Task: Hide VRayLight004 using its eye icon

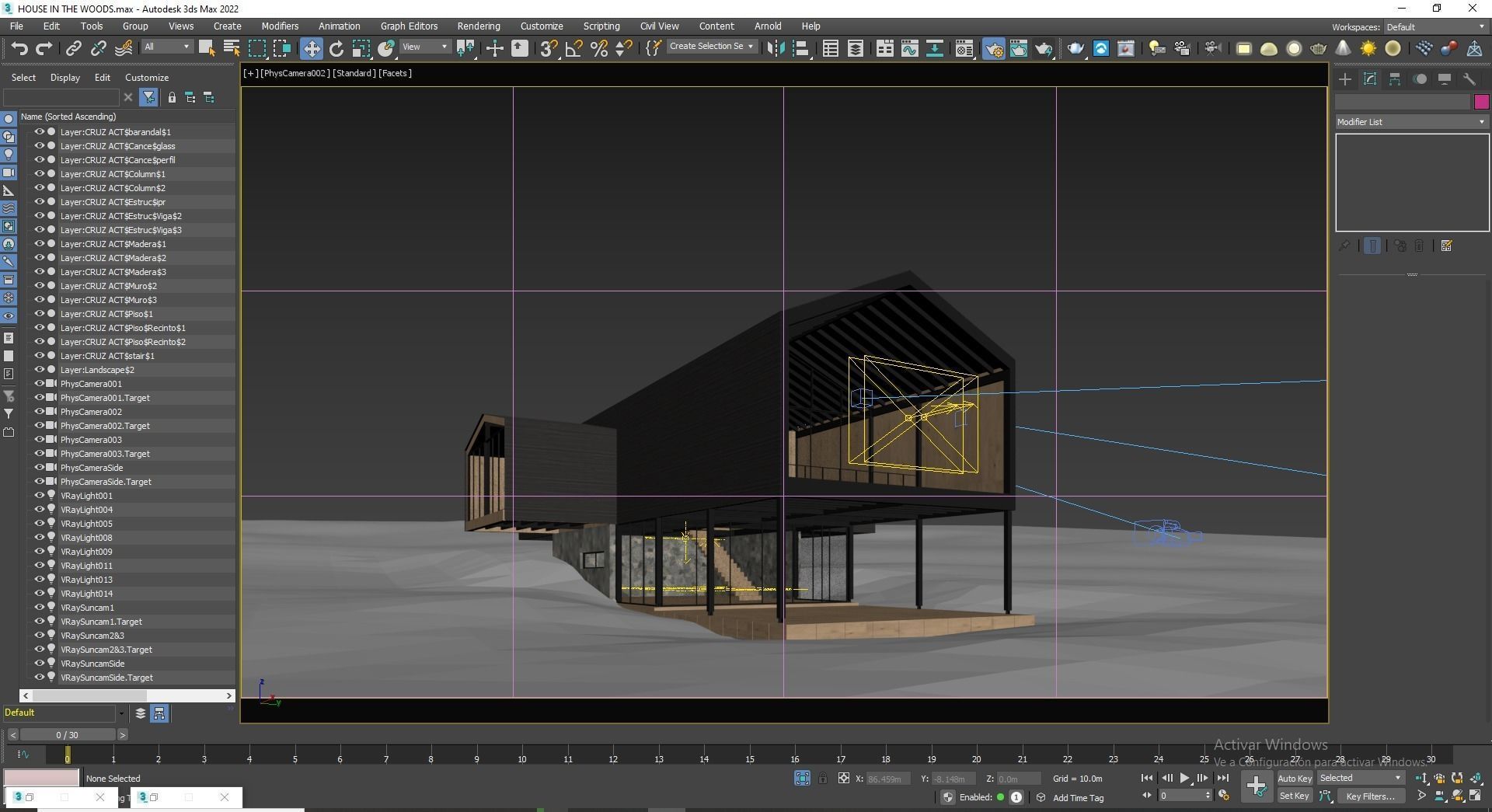Action: (x=39, y=509)
